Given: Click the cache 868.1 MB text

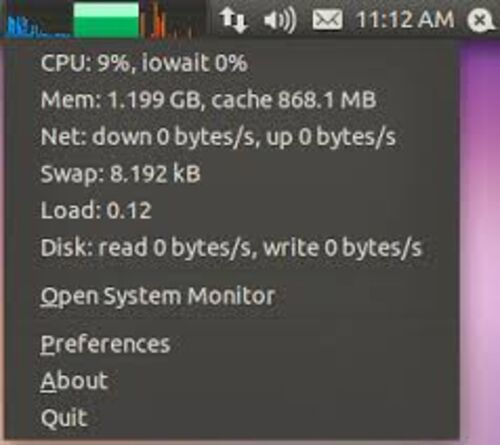Looking at the screenshot, I should click(x=294, y=99).
